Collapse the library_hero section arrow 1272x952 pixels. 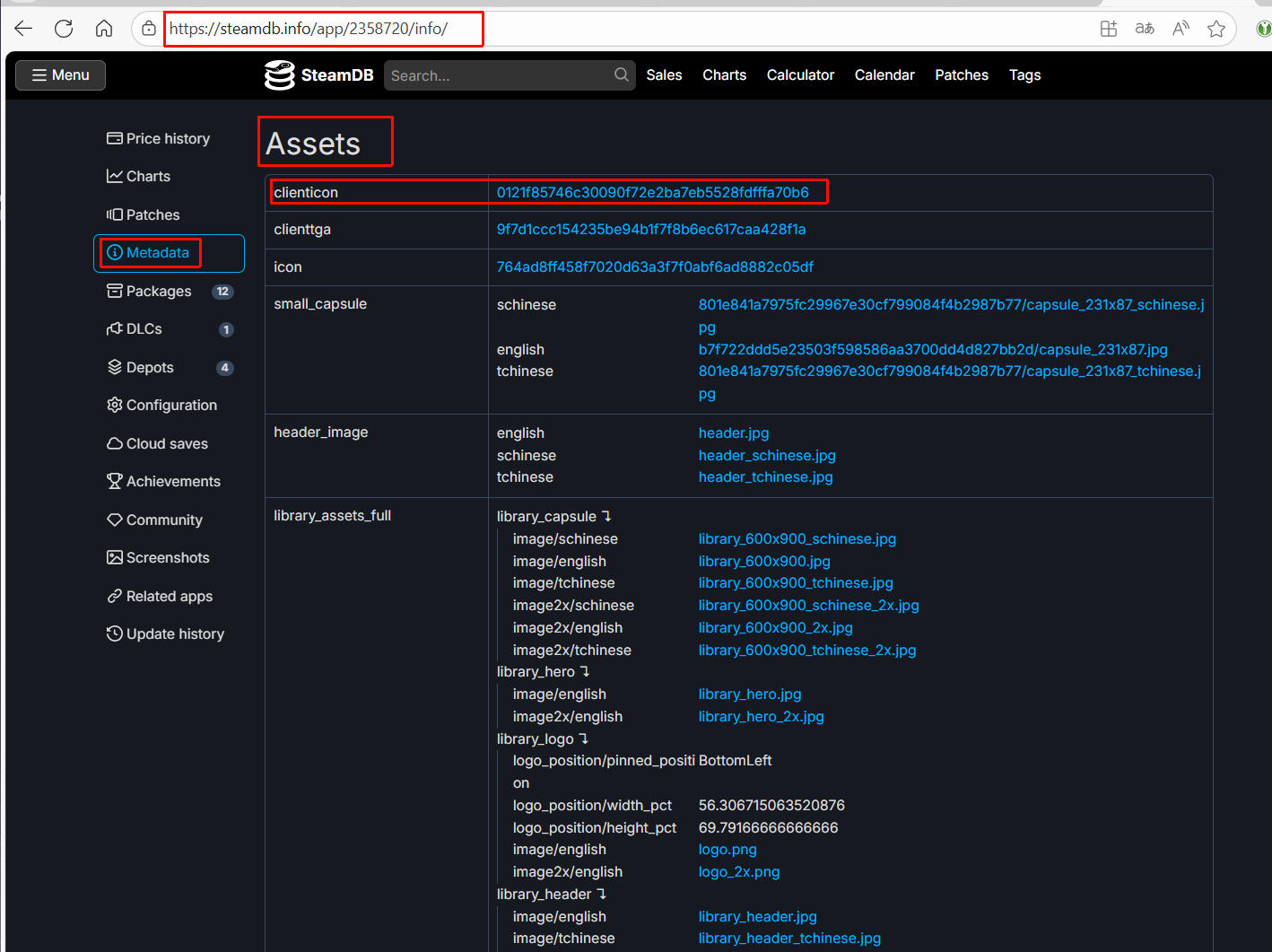pyautogui.click(x=585, y=671)
